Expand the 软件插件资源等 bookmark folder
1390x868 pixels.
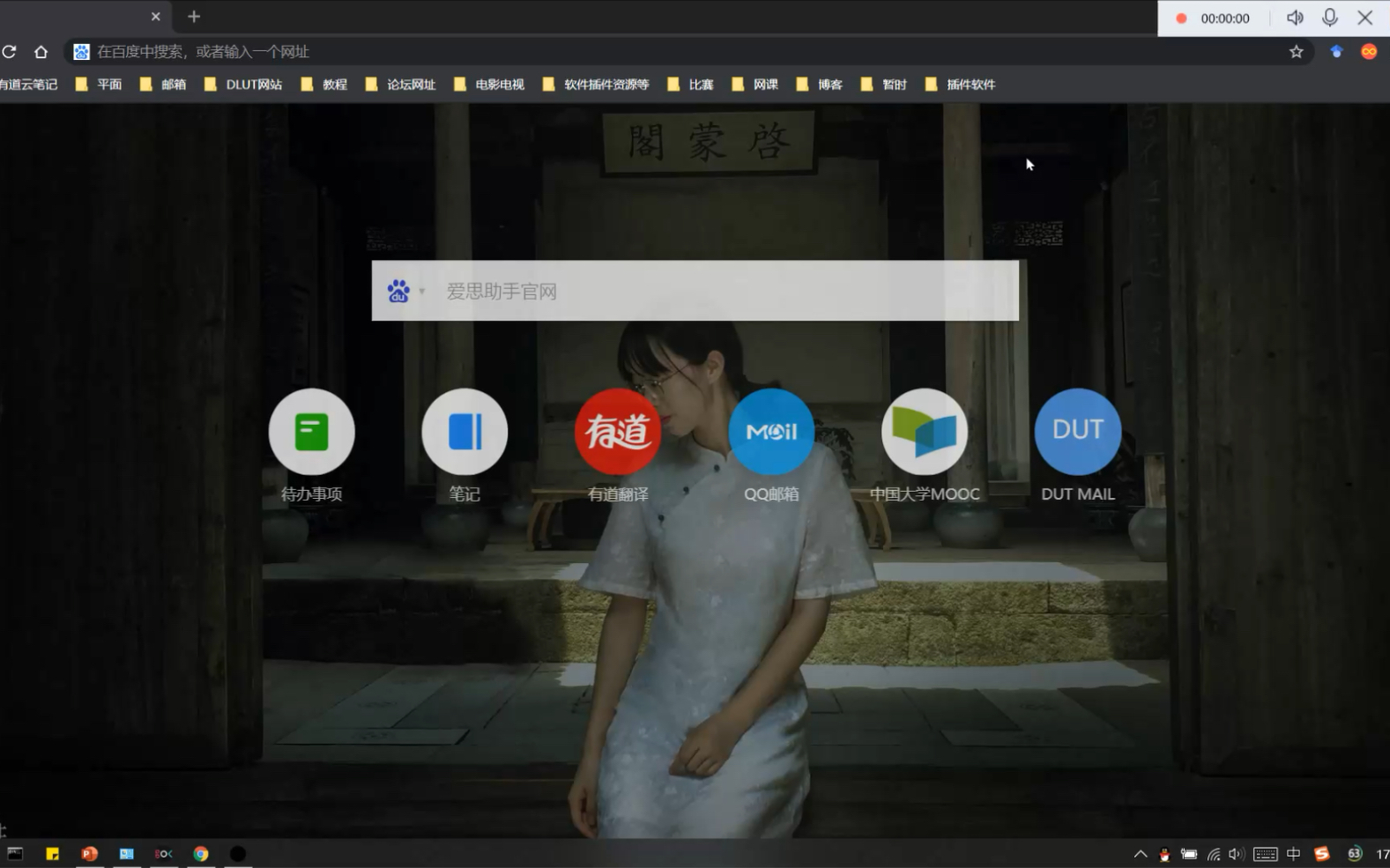coord(596,85)
